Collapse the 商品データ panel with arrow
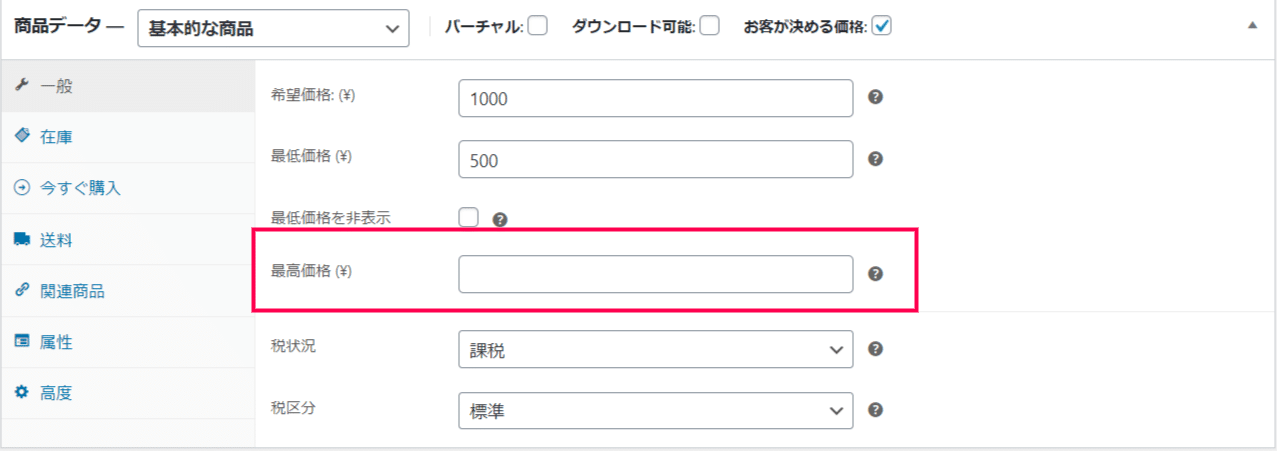The height and width of the screenshot is (451, 1277). coord(1252,27)
